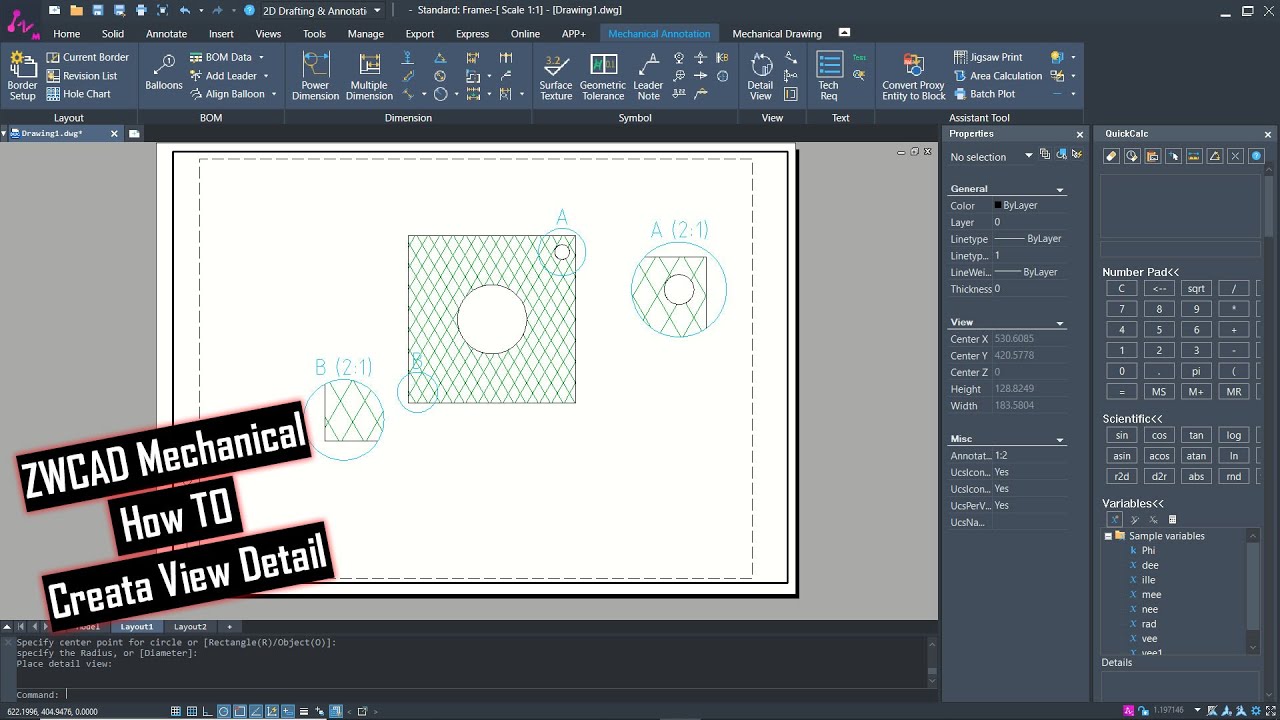Click the Leader Note tool
This screenshot has width=1280, height=720.
[649, 76]
